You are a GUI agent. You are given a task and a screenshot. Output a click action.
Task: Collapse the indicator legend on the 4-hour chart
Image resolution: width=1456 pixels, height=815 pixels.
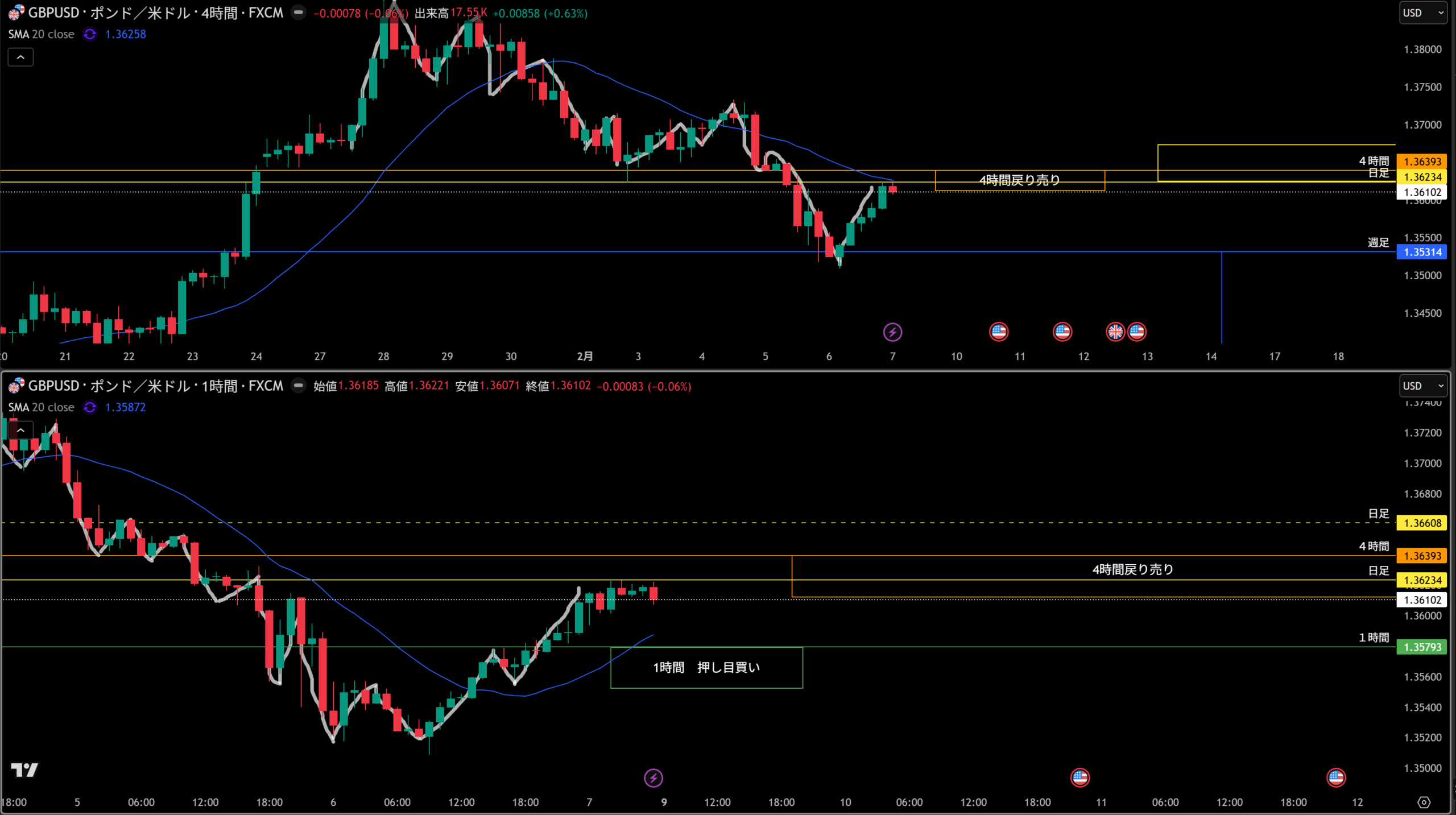(x=20, y=57)
